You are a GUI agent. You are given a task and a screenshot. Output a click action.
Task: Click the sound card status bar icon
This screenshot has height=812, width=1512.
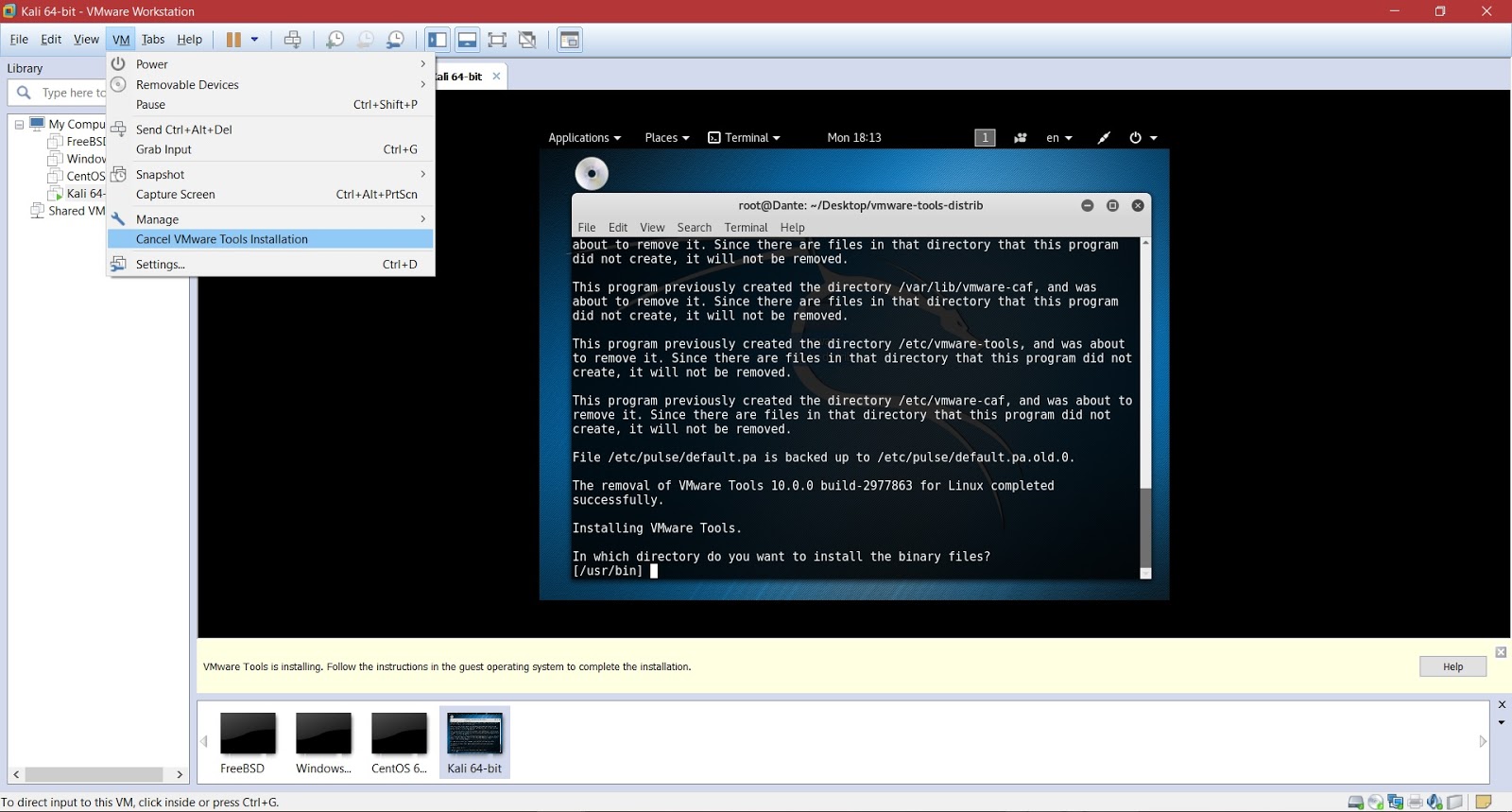click(x=1435, y=803)
